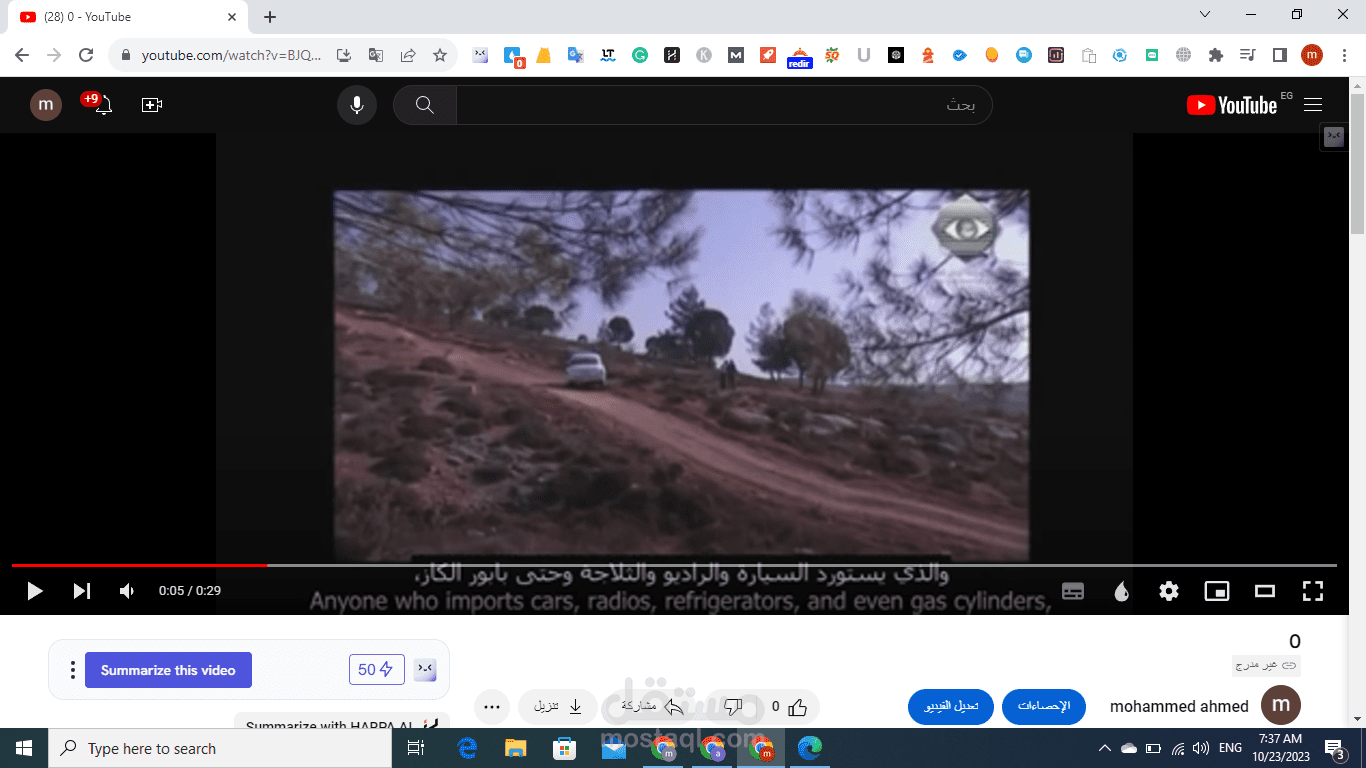Expand hidden icons in the system tray
Image resolution: width=1366 pixels, height=768 pixels.
[x=1104, y=747]
